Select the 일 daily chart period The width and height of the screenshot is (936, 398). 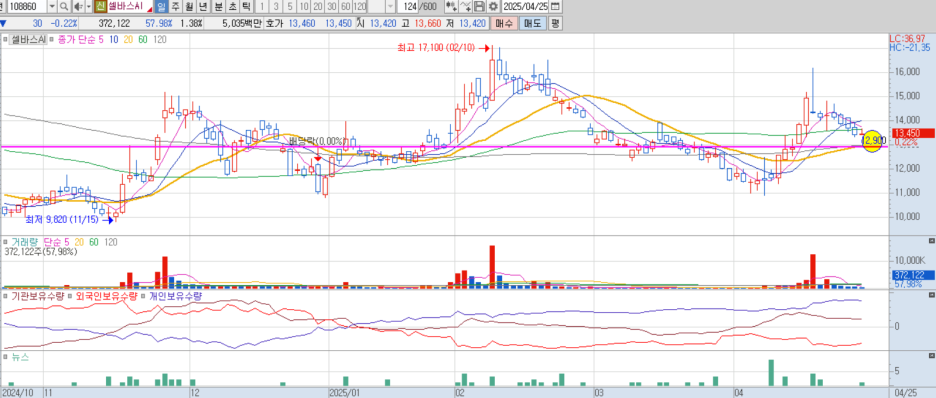pos(161,7)
